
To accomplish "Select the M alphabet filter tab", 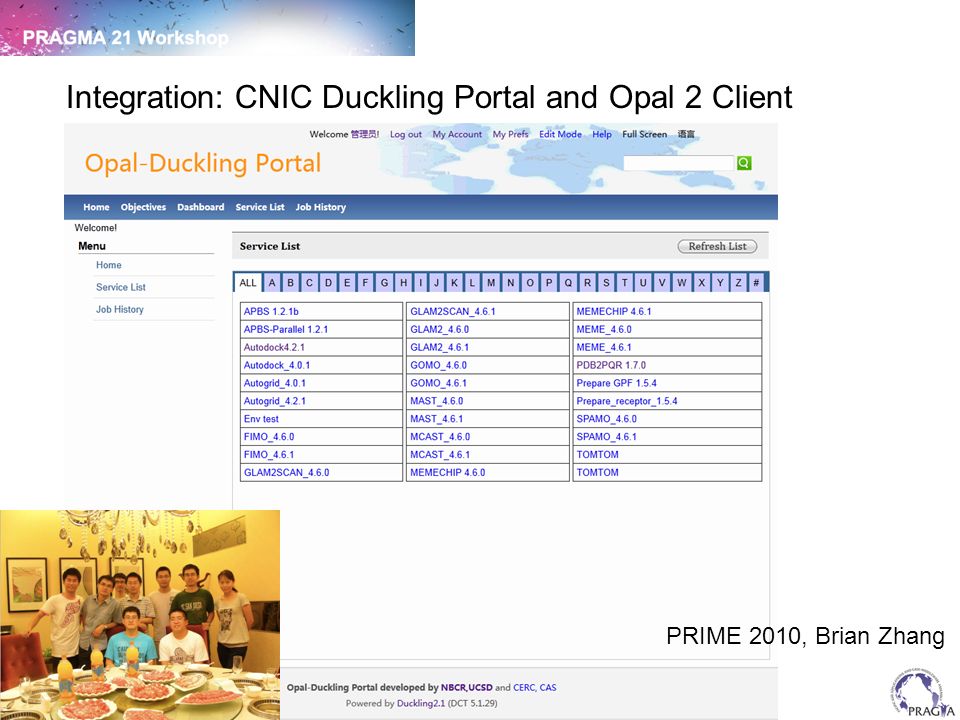I will click(491, 282).
